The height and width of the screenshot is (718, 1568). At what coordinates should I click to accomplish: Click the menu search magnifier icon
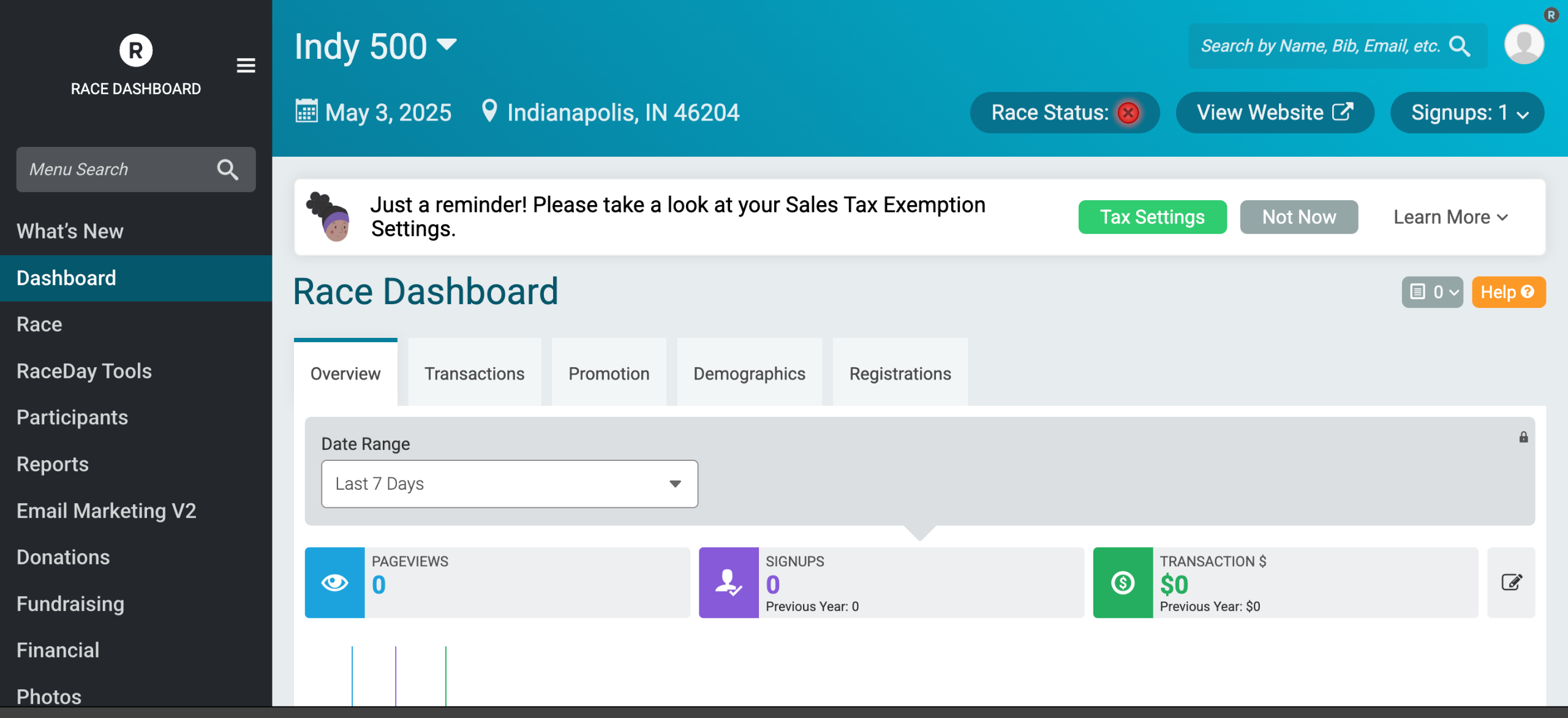pos(227,170)
